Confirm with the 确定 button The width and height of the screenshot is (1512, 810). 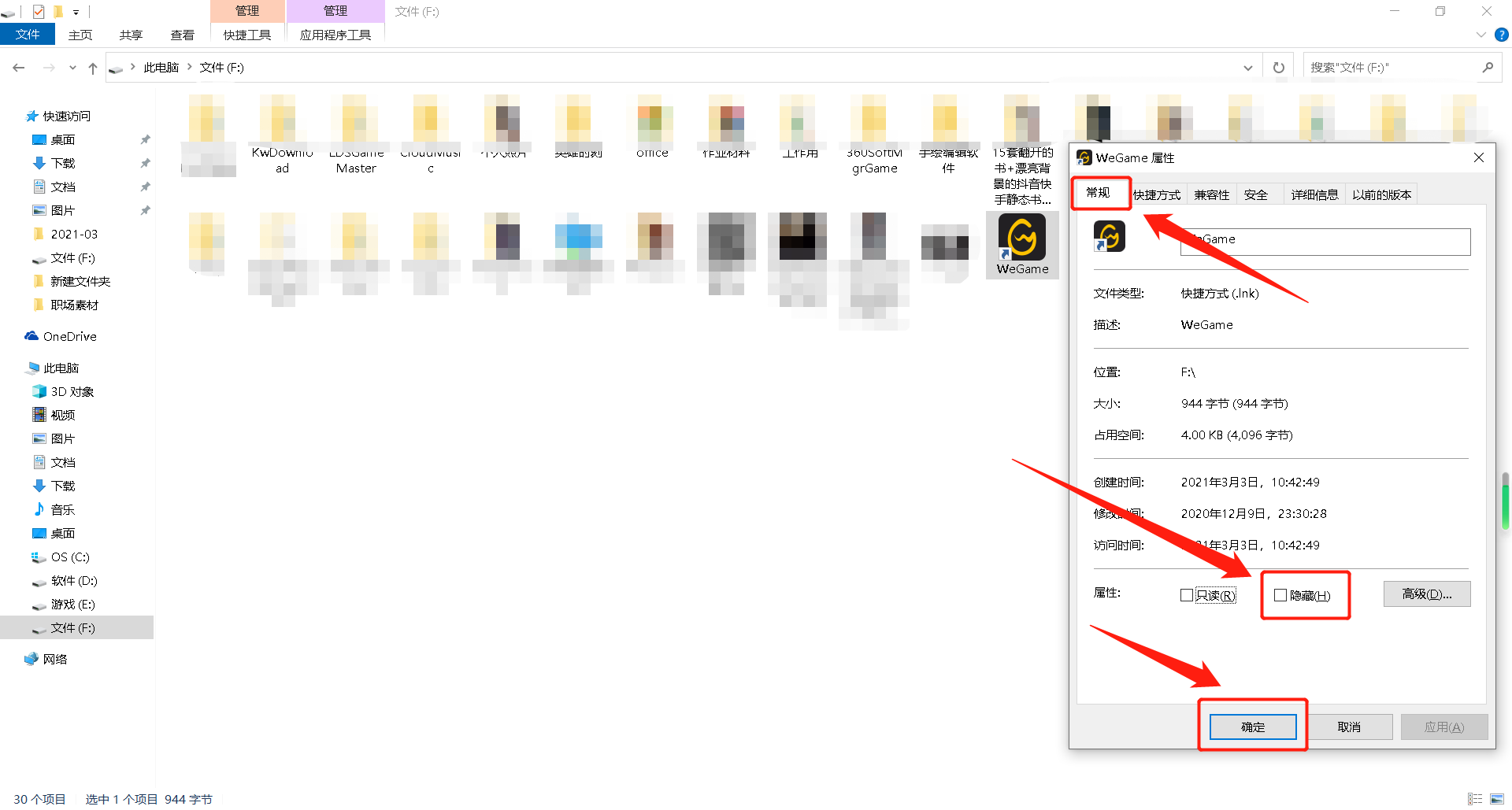1253,727
